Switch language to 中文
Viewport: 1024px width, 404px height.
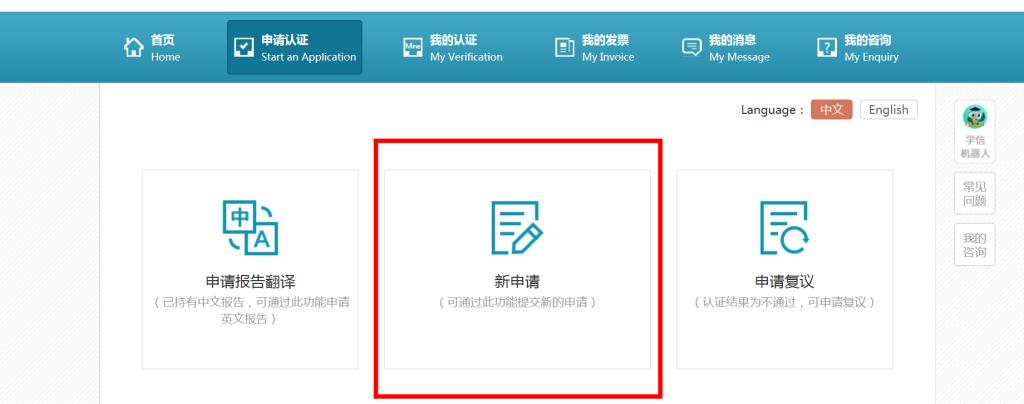(831, 110)
